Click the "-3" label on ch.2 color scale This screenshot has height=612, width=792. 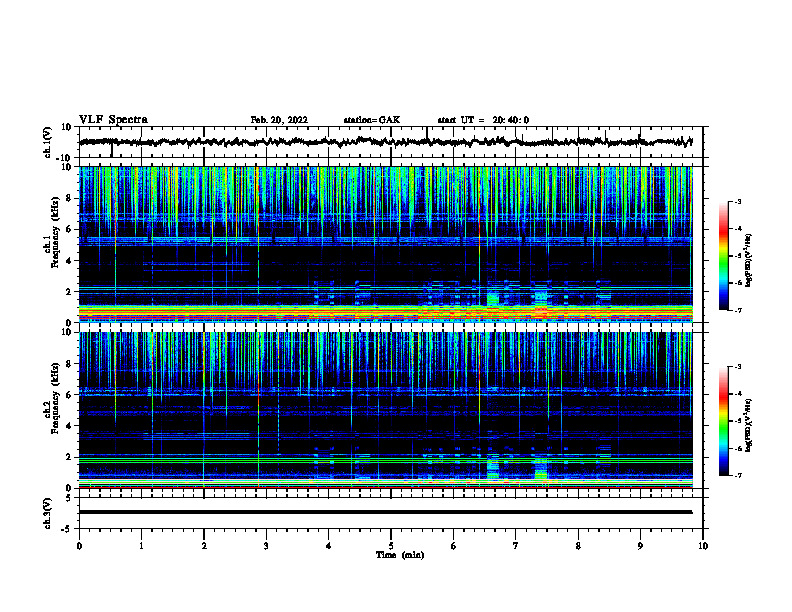[738, 367]
